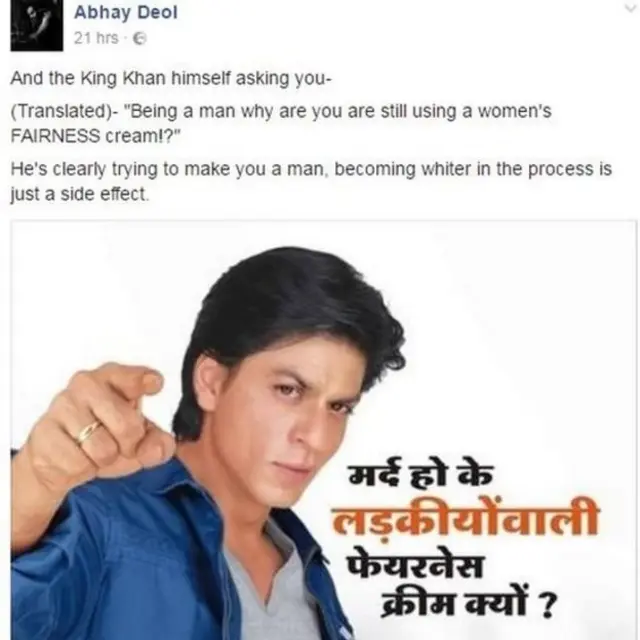The image size is (640, 640).
Task: Visit the Abhay Deol profile name link
Action: (x=126, y=13)
